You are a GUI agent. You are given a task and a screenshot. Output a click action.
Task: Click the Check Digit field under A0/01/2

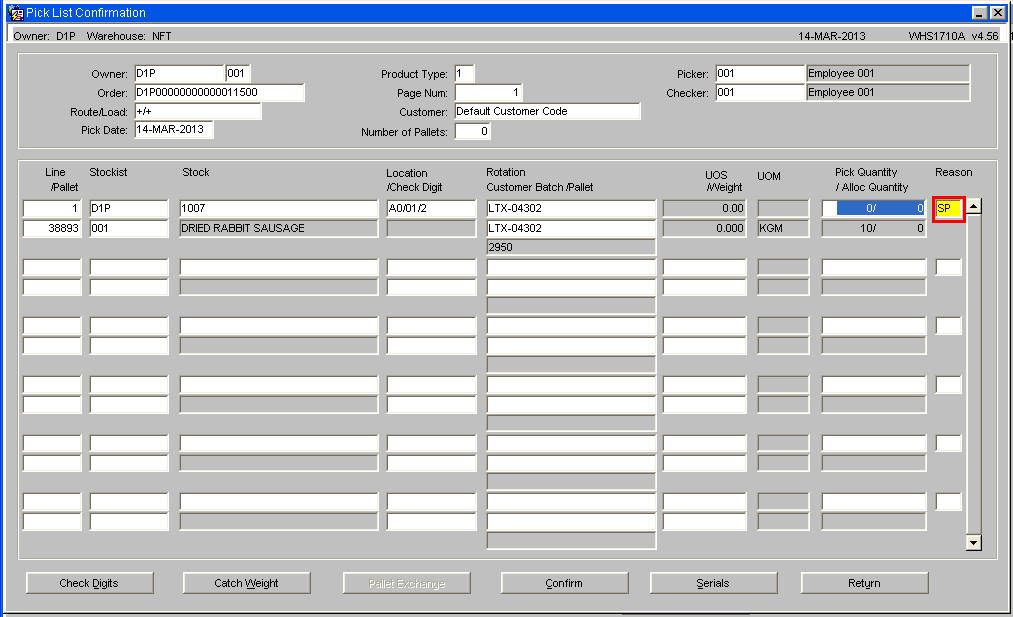point(432,229)
